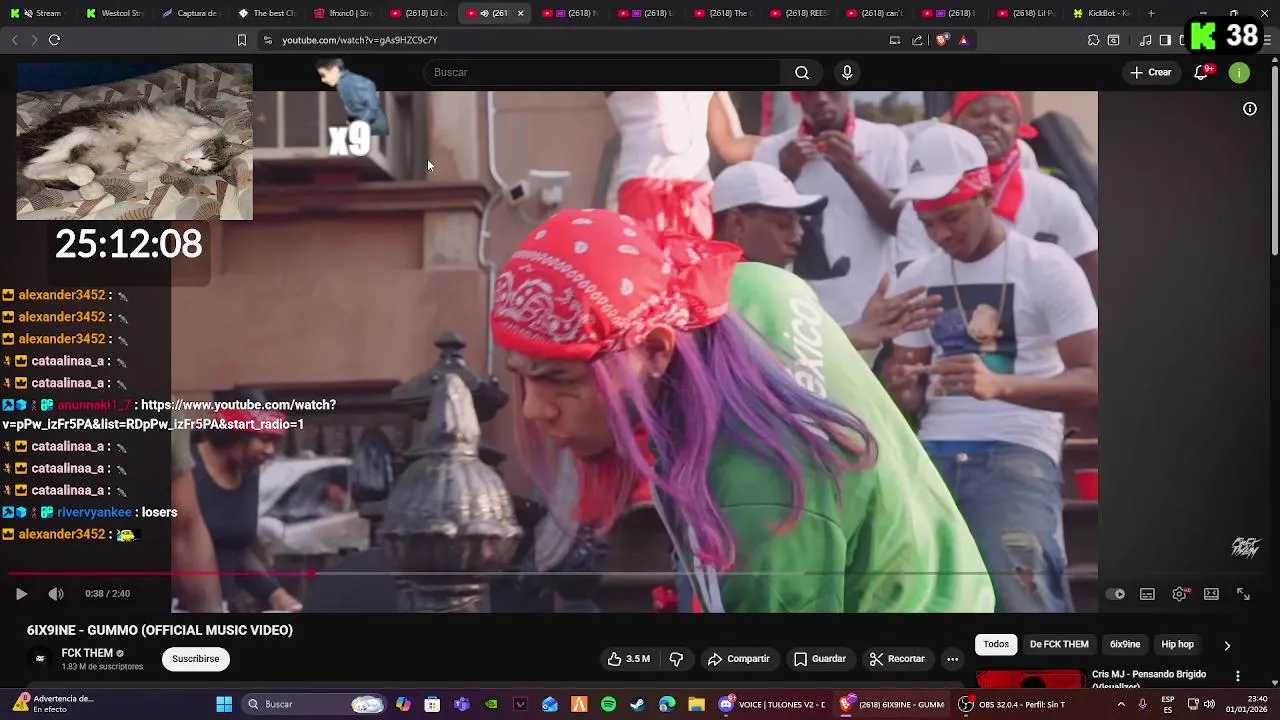Open the Windows Start menu
This screenshot has height=720, width=1280.
[x=224, y=704]
